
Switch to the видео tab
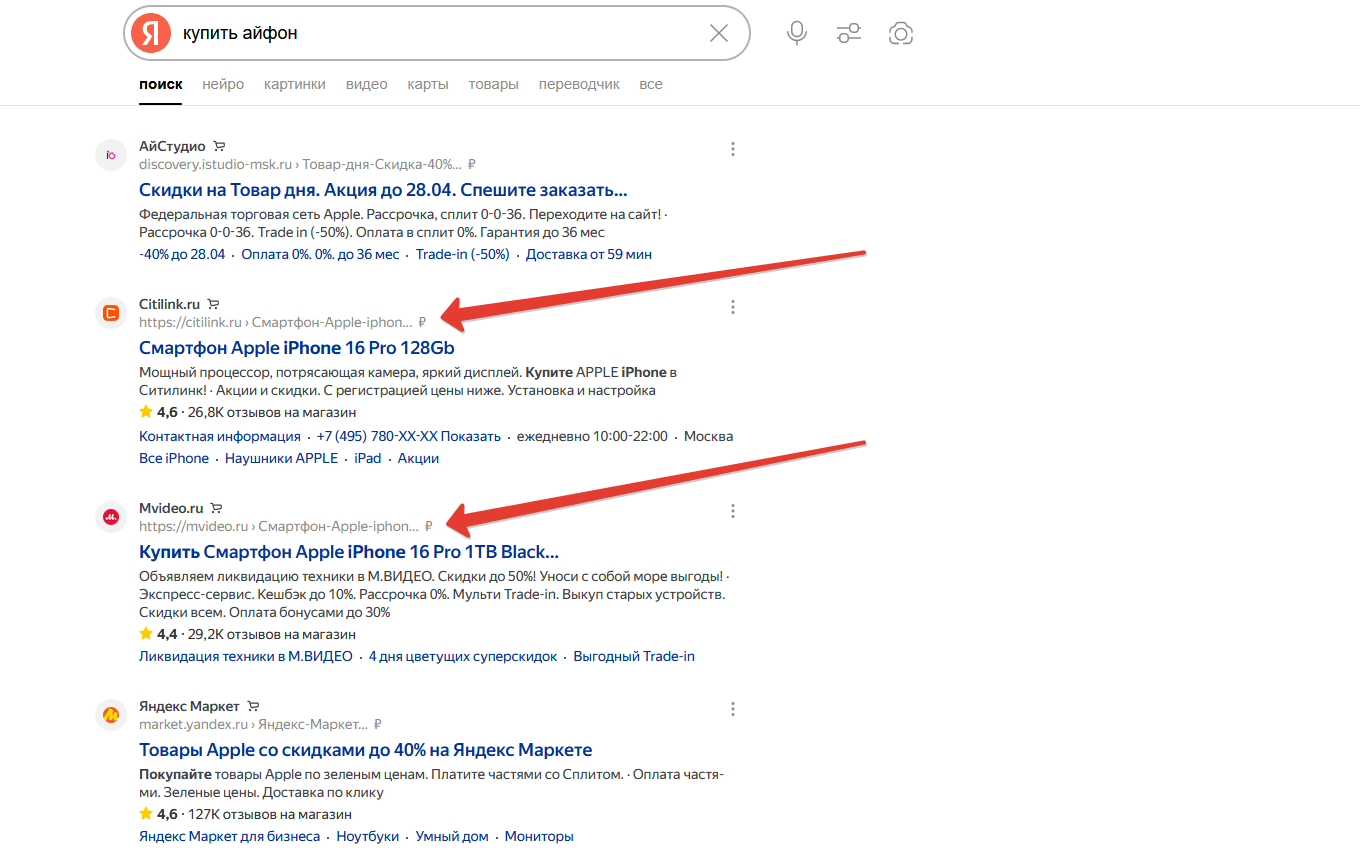(367, 84)
